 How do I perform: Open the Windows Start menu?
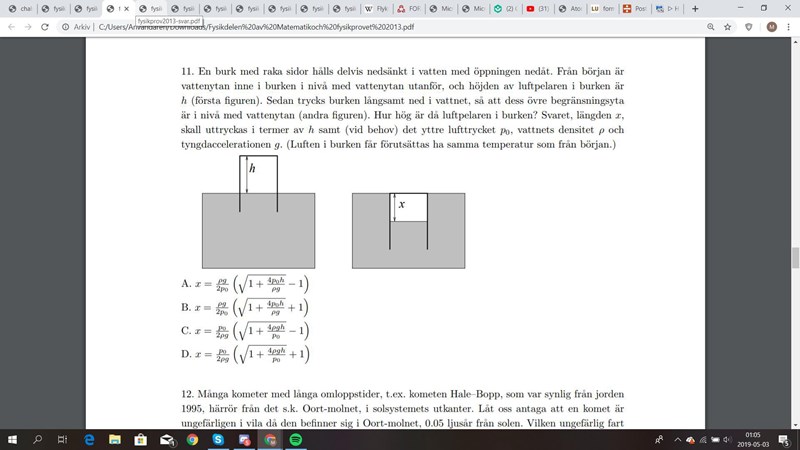[12, 439]
